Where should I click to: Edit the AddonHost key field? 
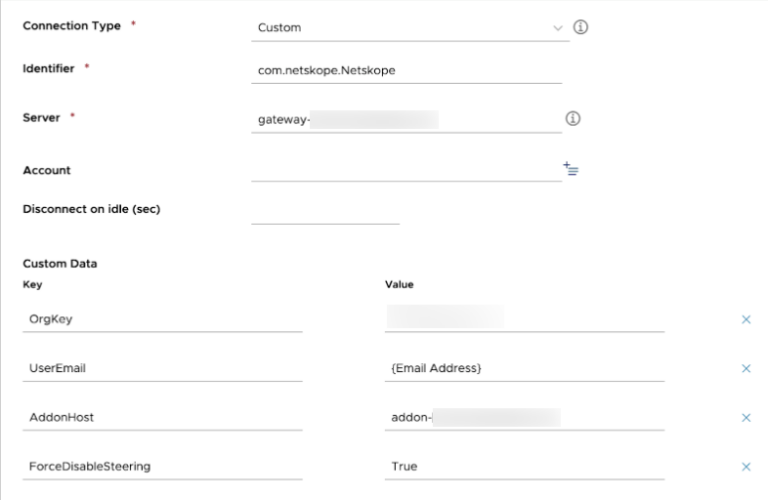point(162,417)
